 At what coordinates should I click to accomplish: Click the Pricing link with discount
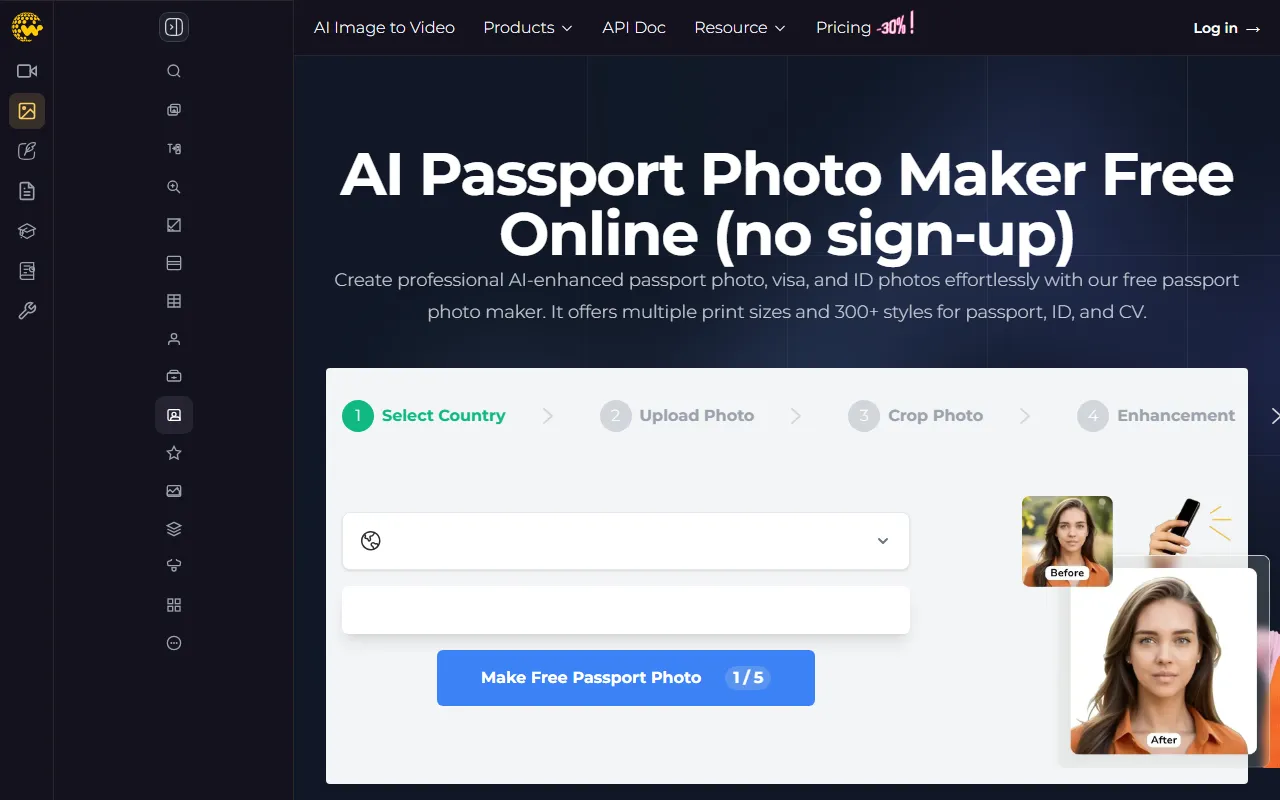(865, 27)
